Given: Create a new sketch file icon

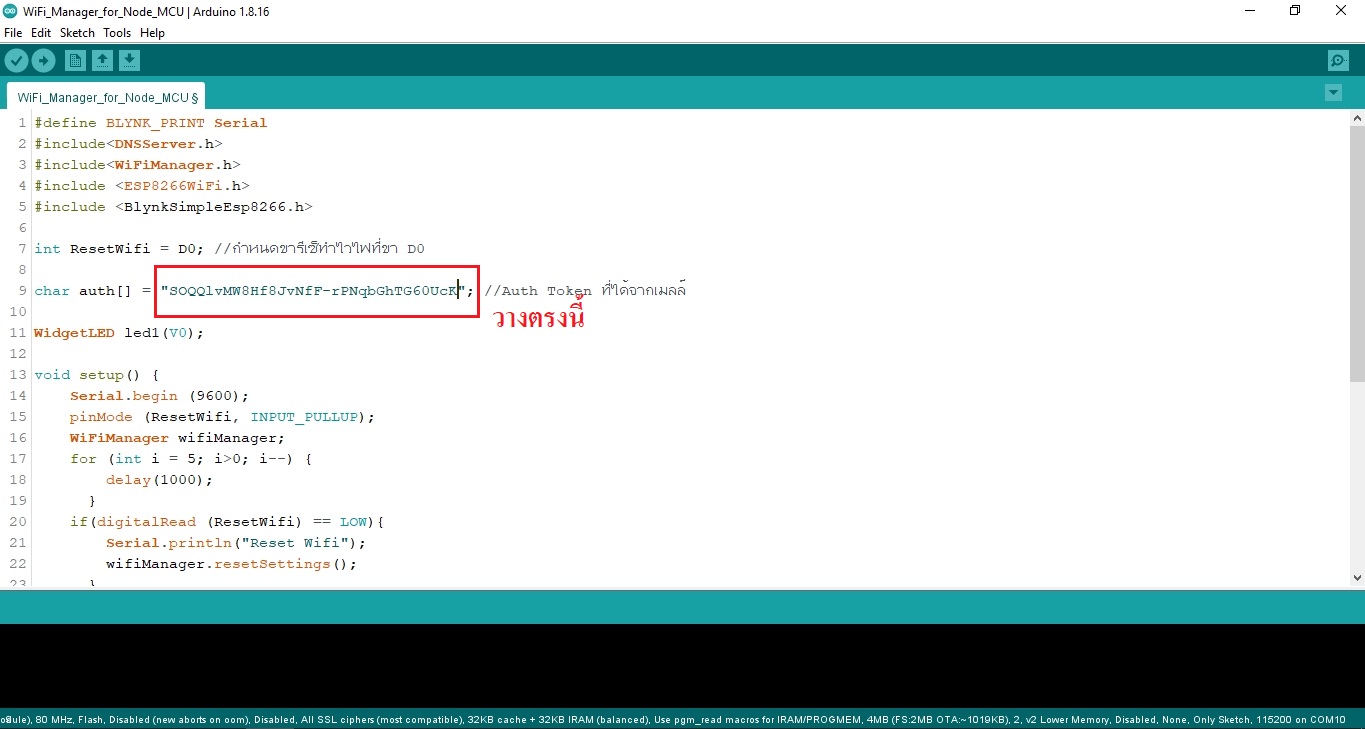Looking at the screenshot, I should pyautogui.click(x=75, y=61).
